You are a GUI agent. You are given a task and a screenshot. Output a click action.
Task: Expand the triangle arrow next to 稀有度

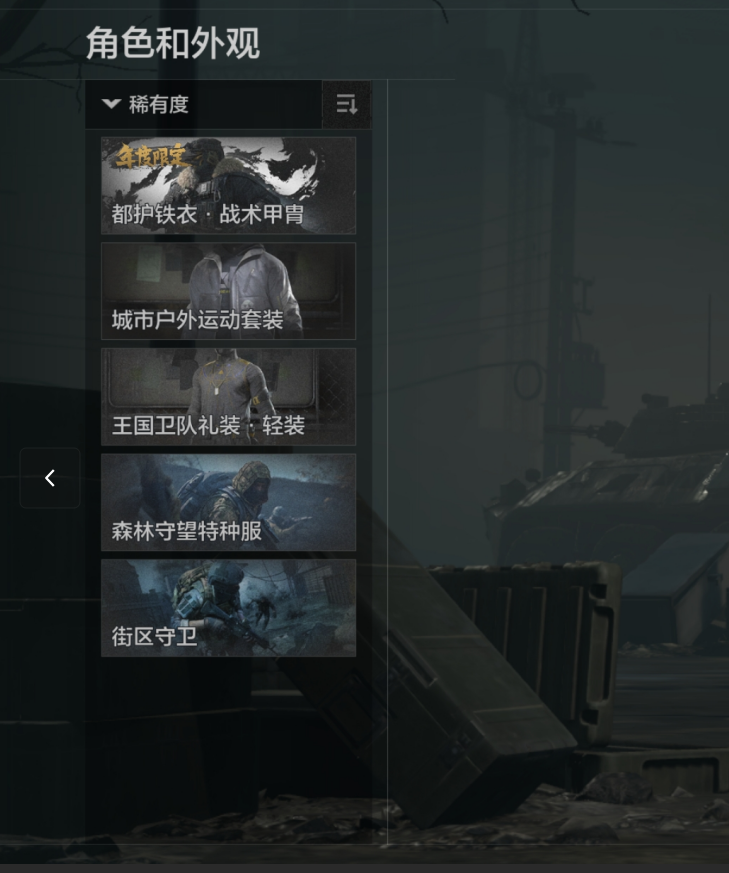112,104
